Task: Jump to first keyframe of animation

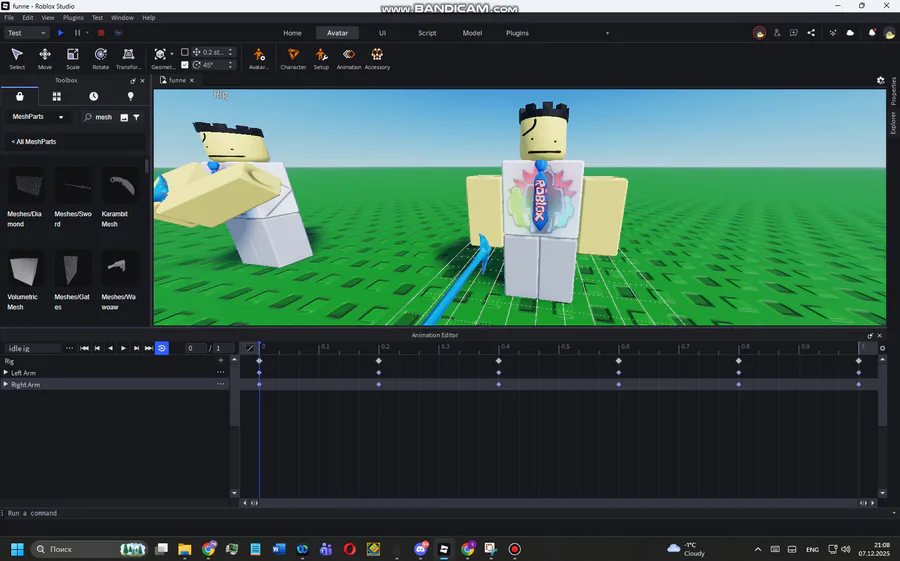Action: tap(84, 348)
